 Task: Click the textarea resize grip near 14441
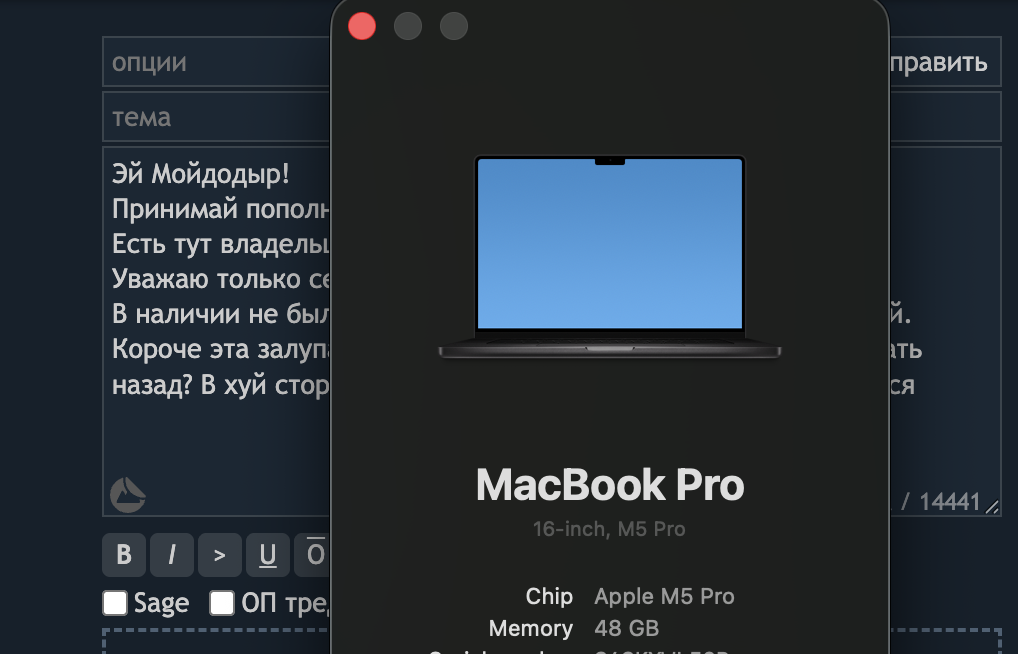pos(993,507)
